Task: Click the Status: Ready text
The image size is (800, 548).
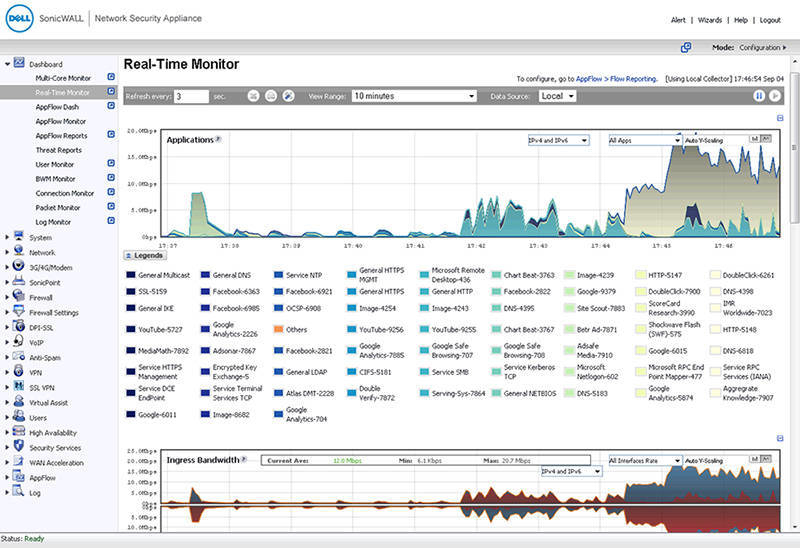Action: (x=22, y=539)
